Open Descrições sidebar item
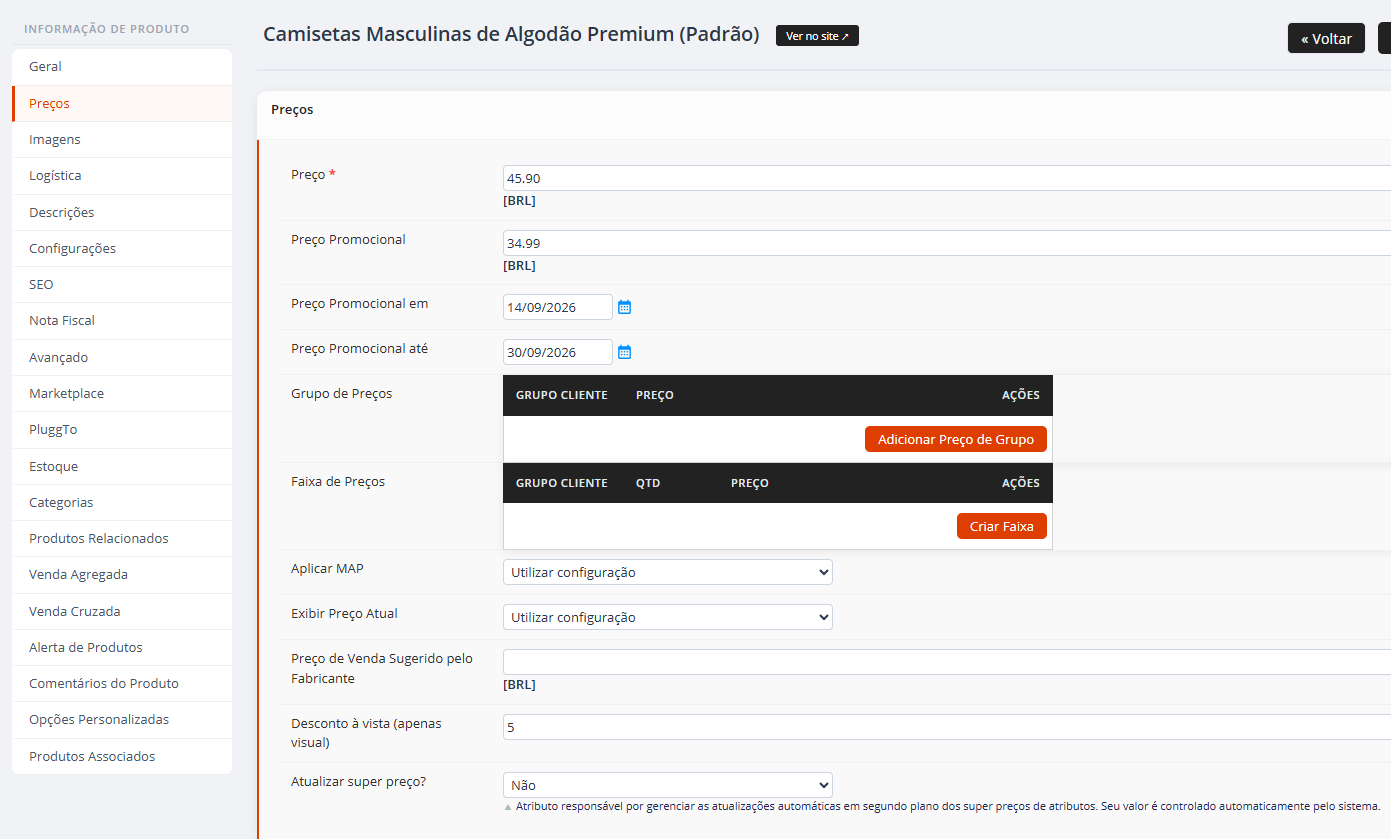This screenshot has width=1391, height=839. pyautogui.click(x=122, y=212)
